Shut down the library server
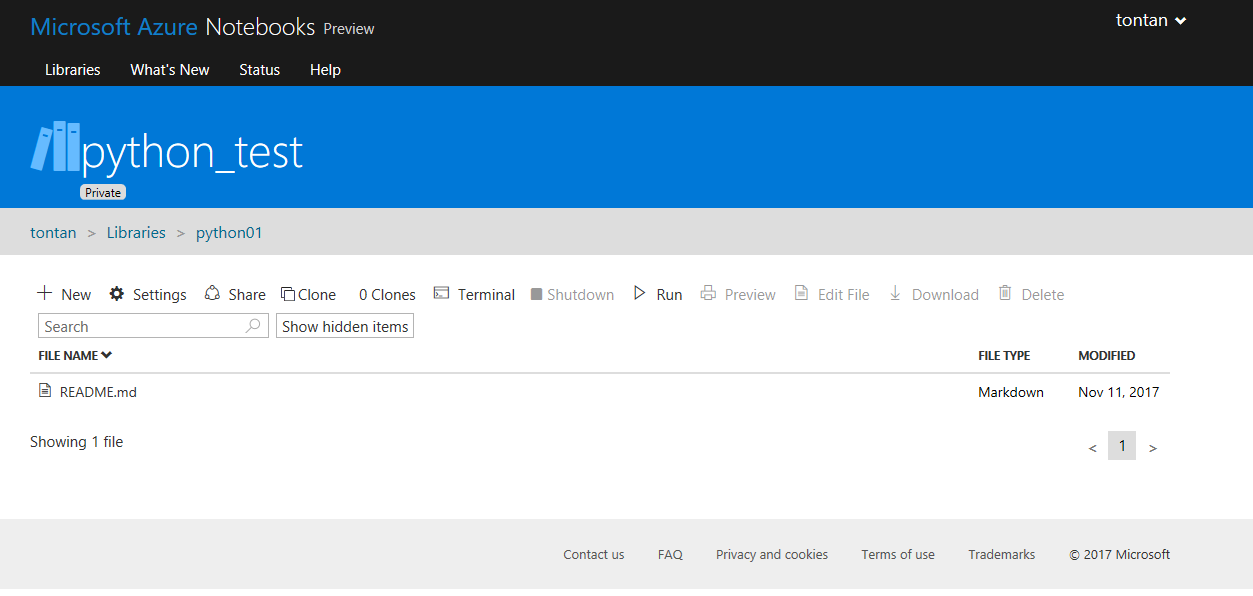 pyautogui.click(x=572, y=293)
